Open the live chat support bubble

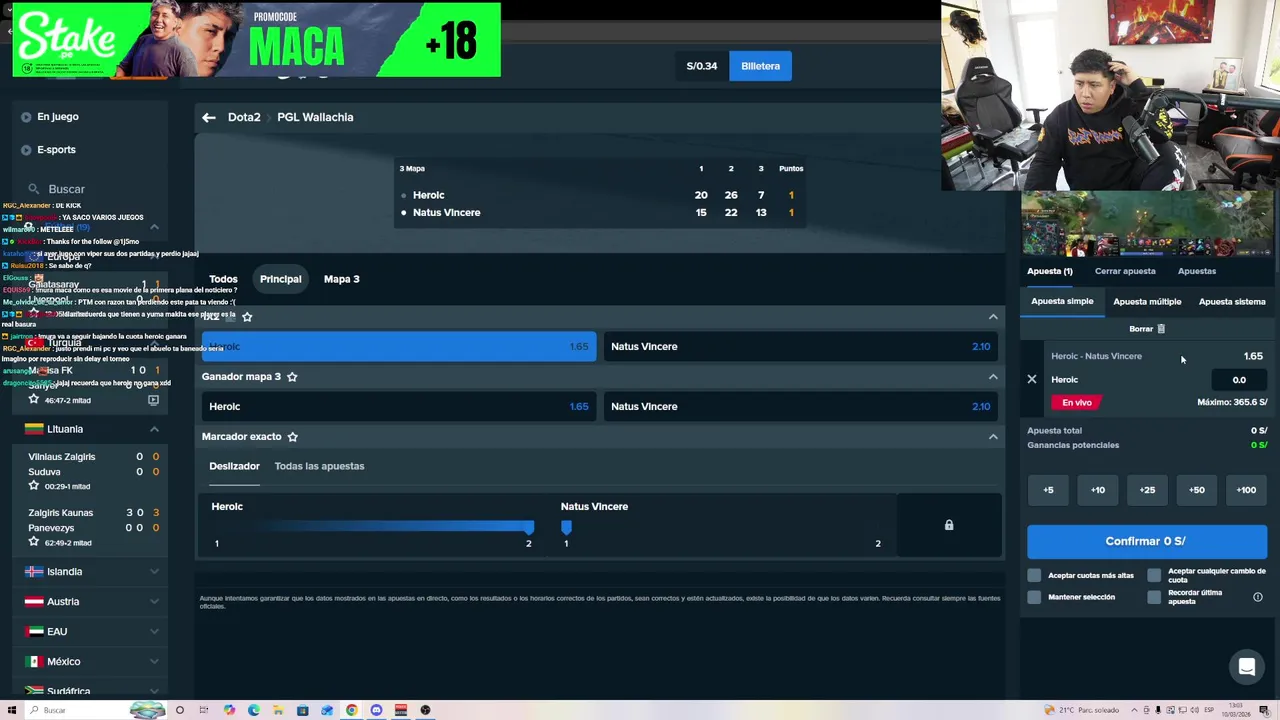1247,667
